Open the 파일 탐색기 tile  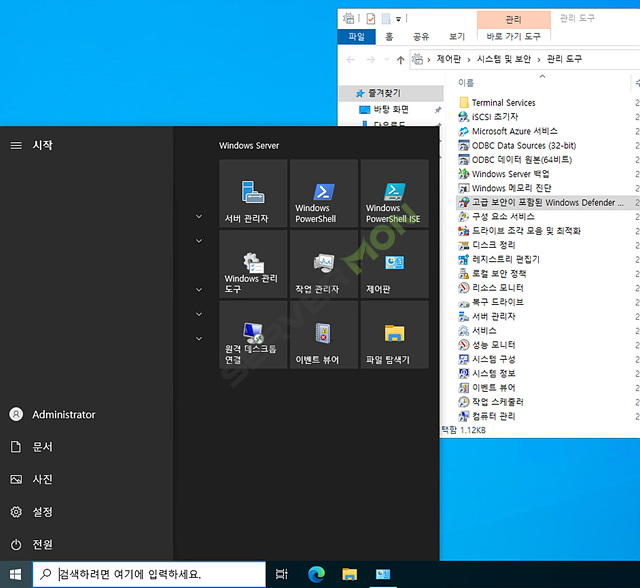pyautogui.click(x=394, y=335)
